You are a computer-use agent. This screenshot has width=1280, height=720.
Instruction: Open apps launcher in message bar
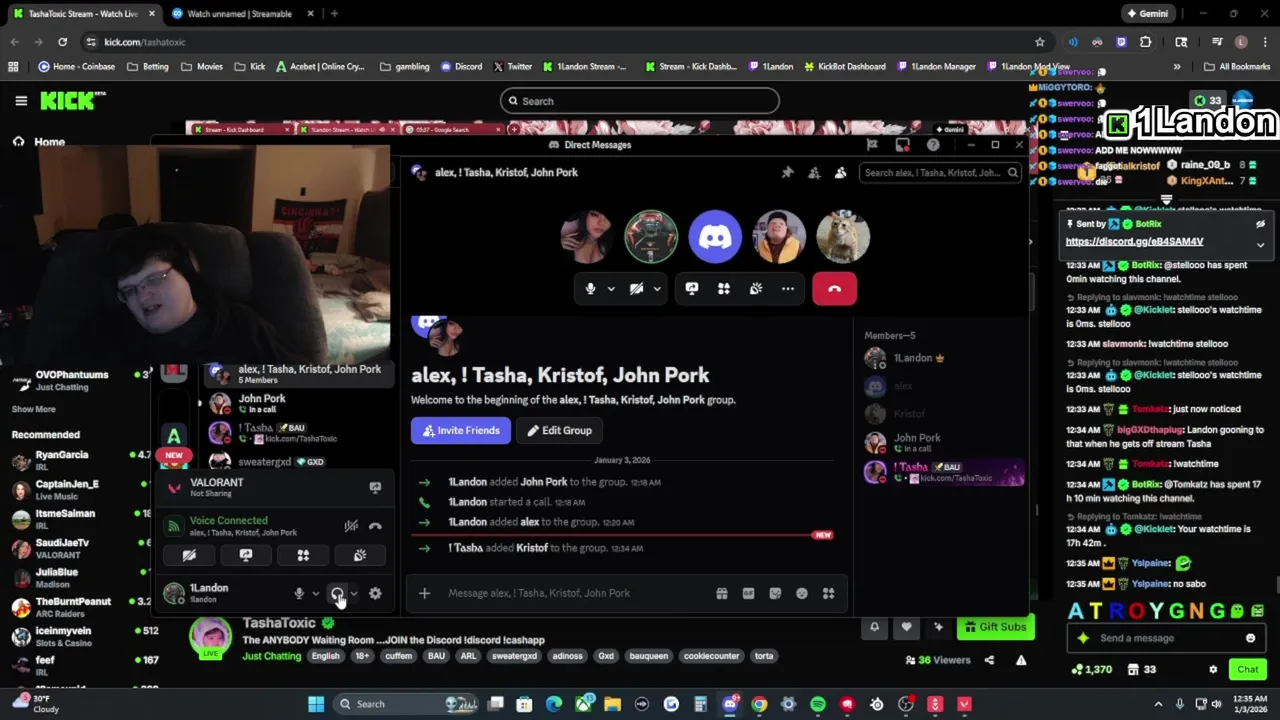tap(828, 593)
